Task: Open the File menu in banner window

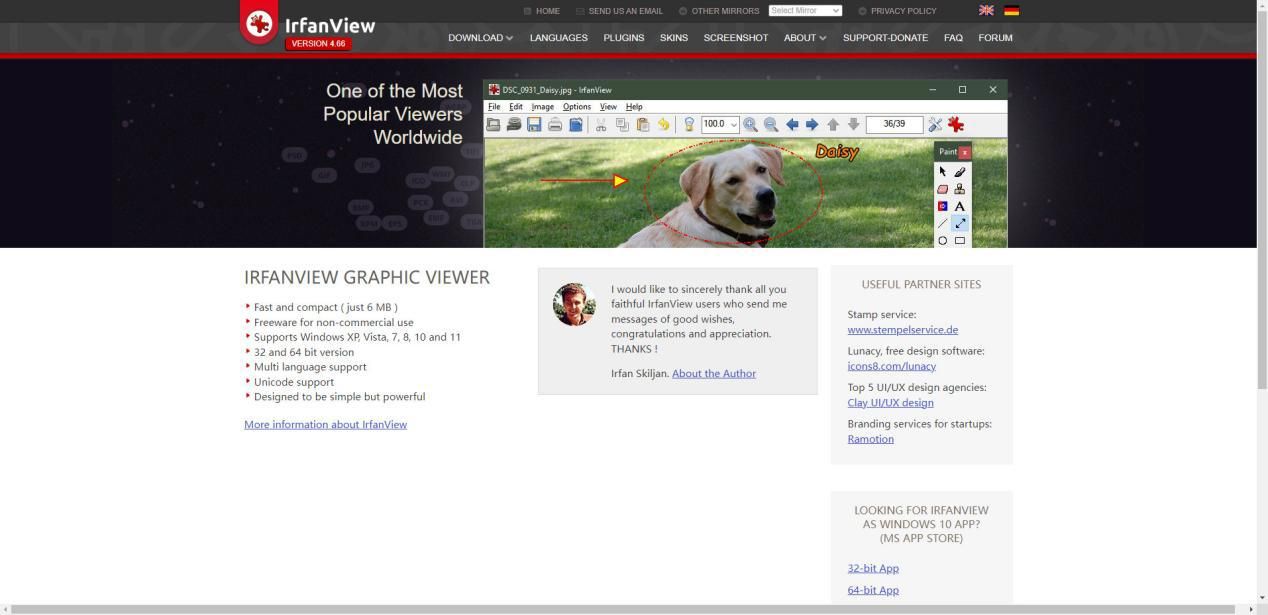Action: 494,107
